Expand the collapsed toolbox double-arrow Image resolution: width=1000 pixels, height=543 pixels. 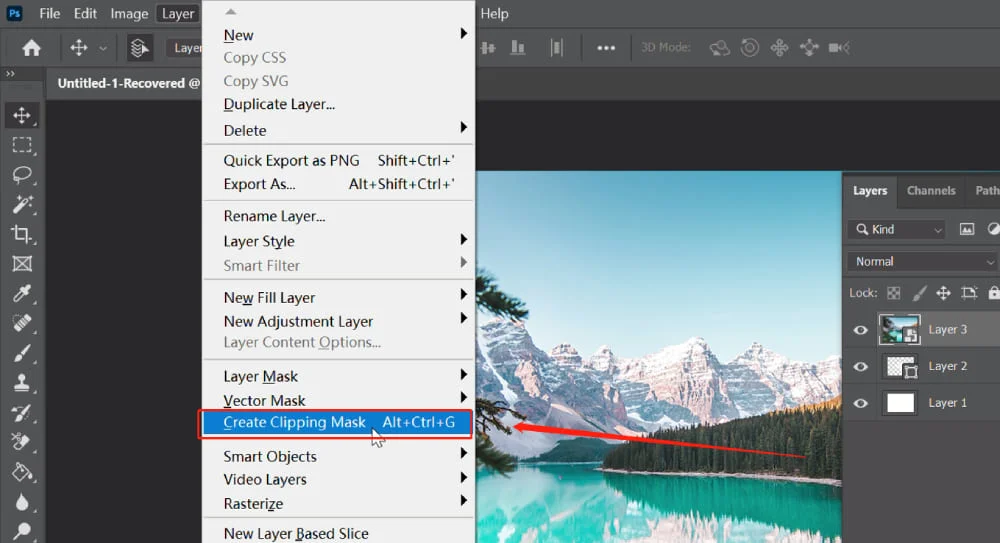[x=10, y=73]
